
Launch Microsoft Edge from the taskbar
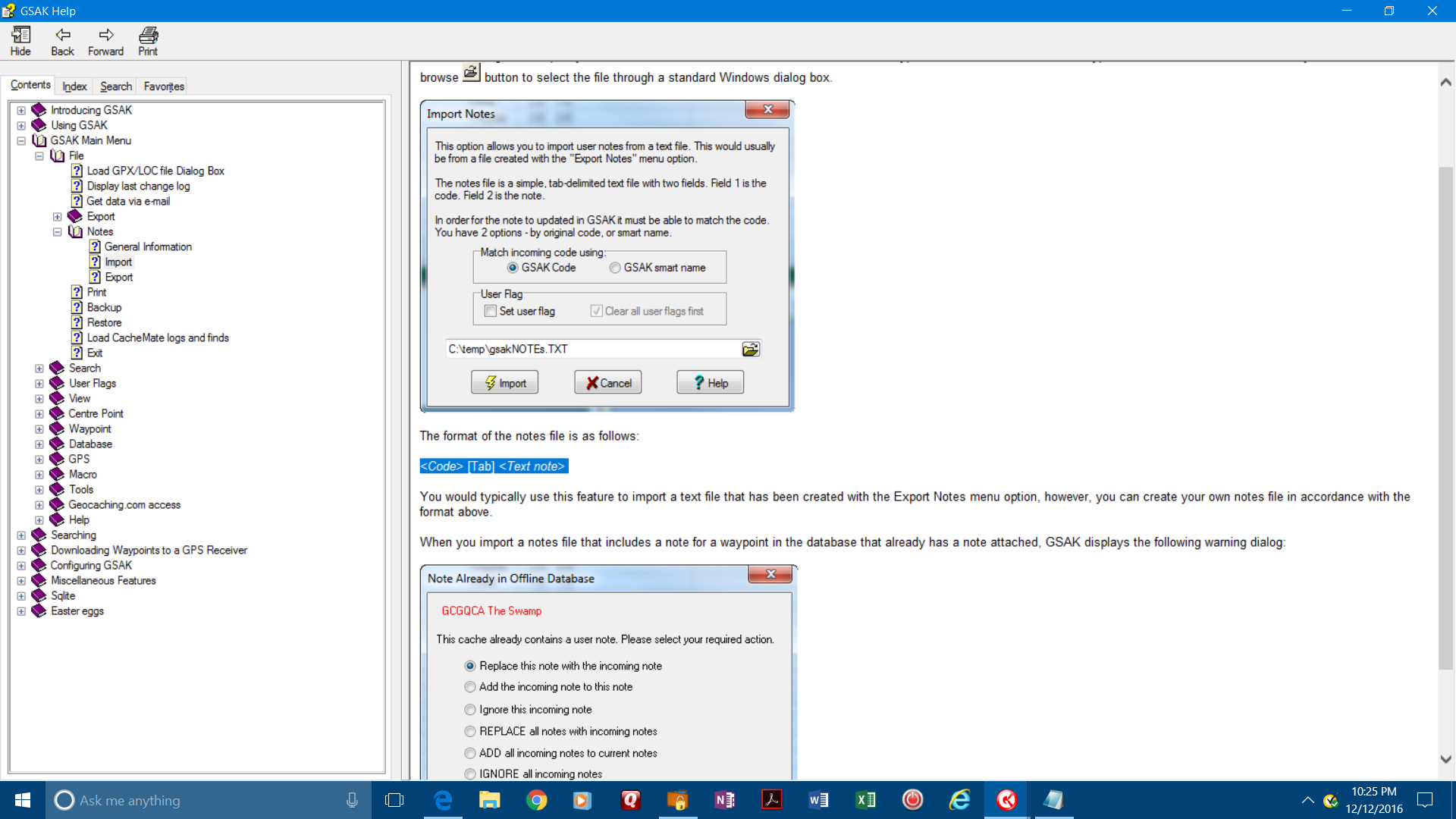click(x=442, y=800)
